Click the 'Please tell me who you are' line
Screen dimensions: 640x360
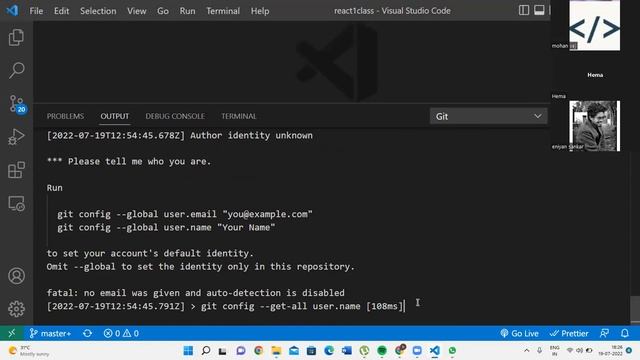(129, 162)
